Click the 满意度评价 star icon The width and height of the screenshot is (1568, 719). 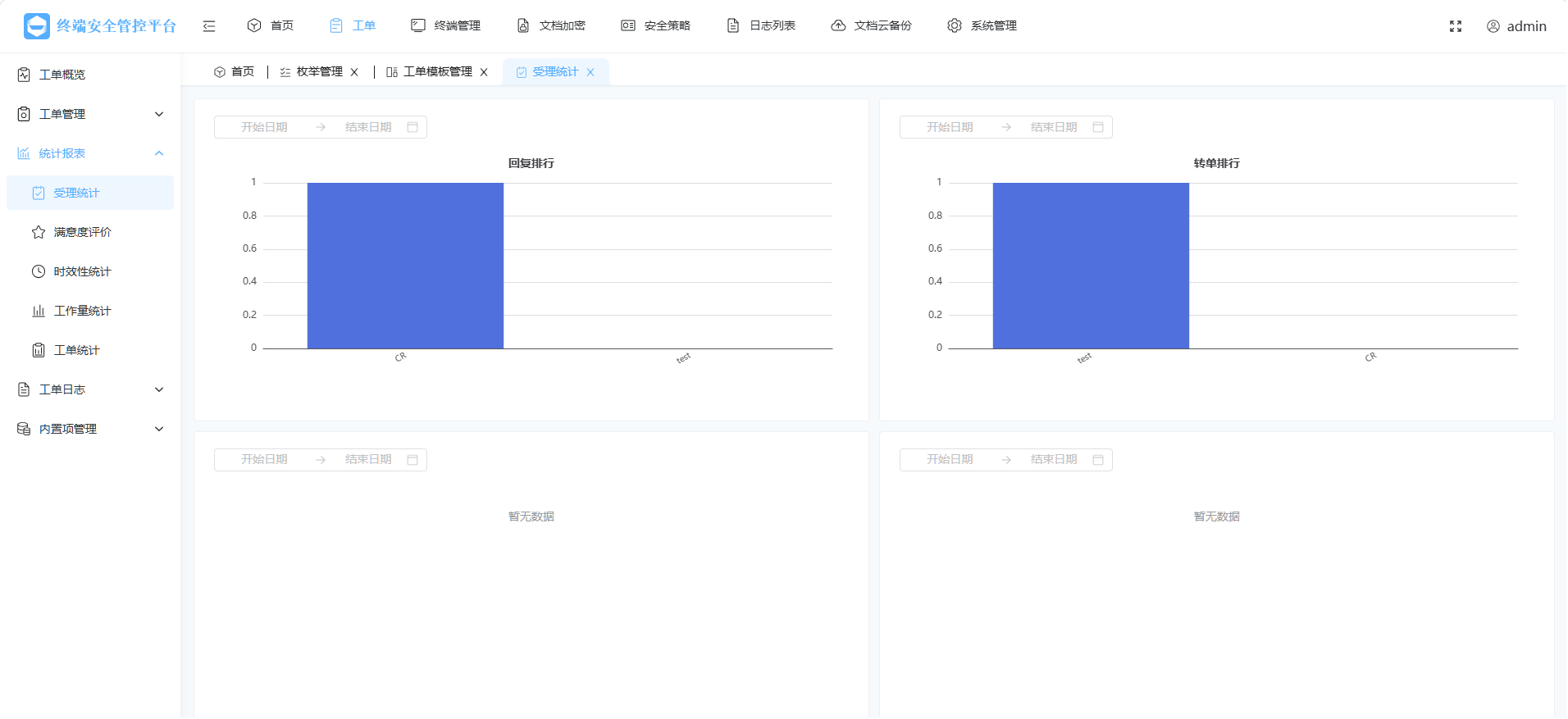pos(39,232)
